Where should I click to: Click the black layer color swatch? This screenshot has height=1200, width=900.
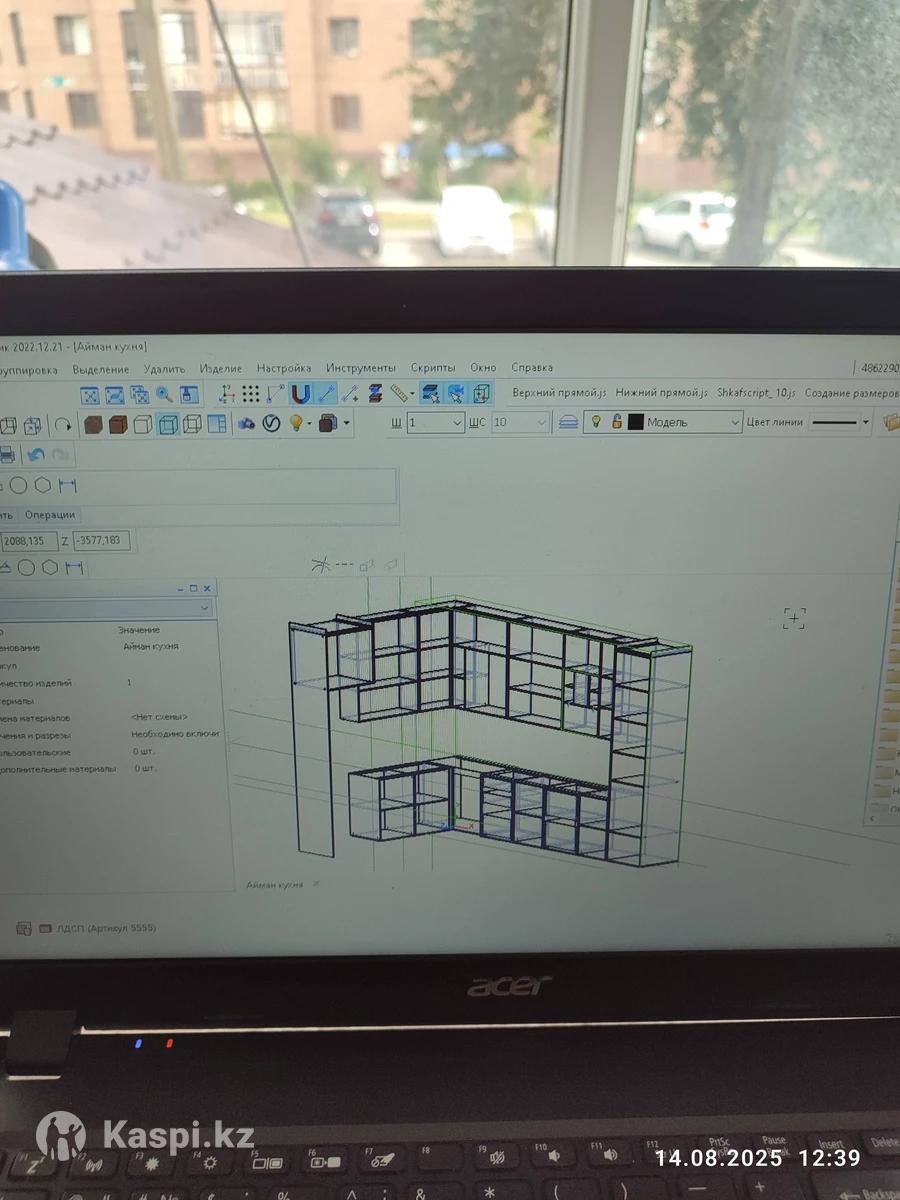(x=635, y=422)
